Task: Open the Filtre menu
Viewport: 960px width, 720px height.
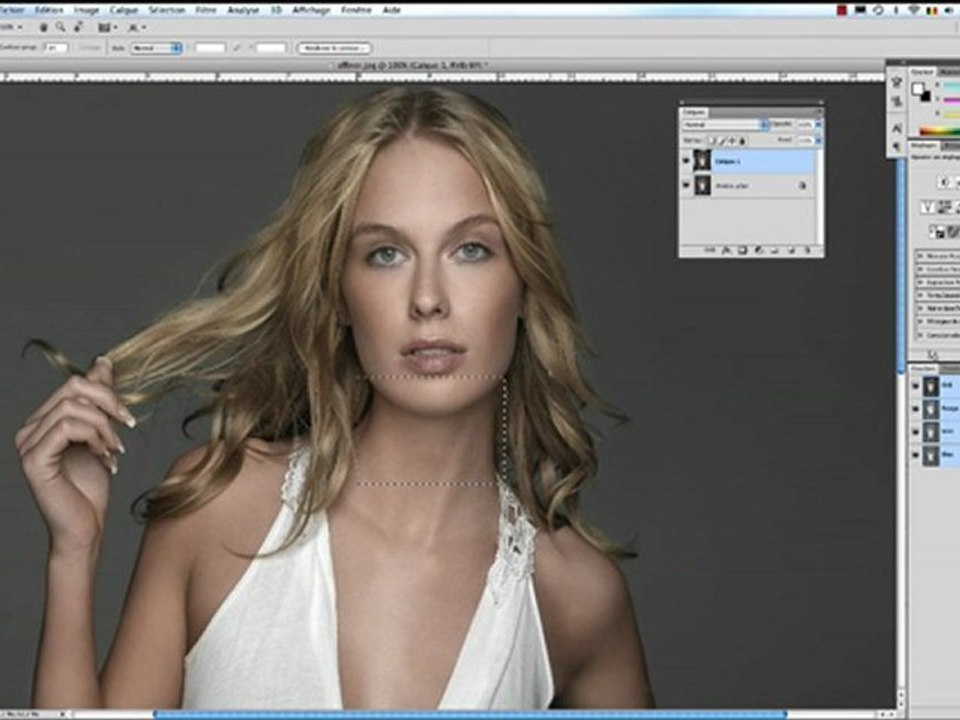Action: tap(206, 10)
